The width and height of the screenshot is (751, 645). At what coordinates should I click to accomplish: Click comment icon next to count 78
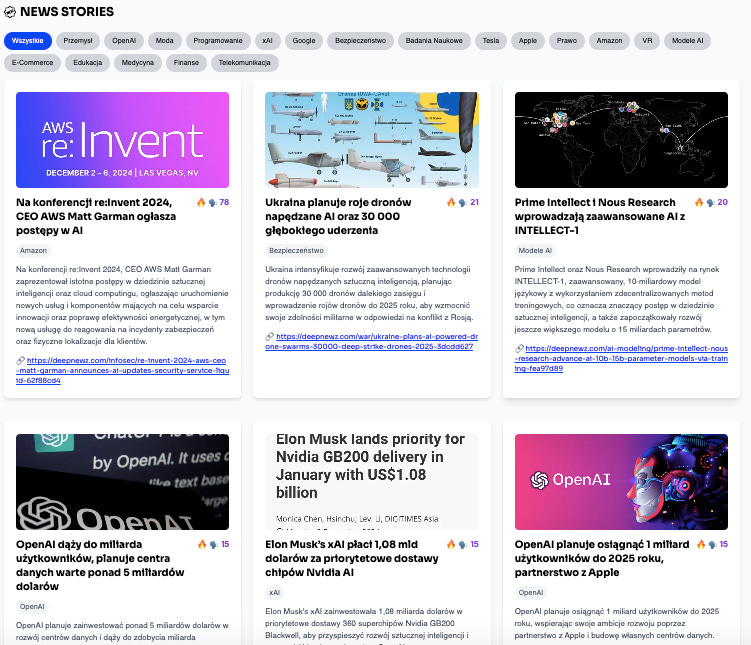pos(213,203)
